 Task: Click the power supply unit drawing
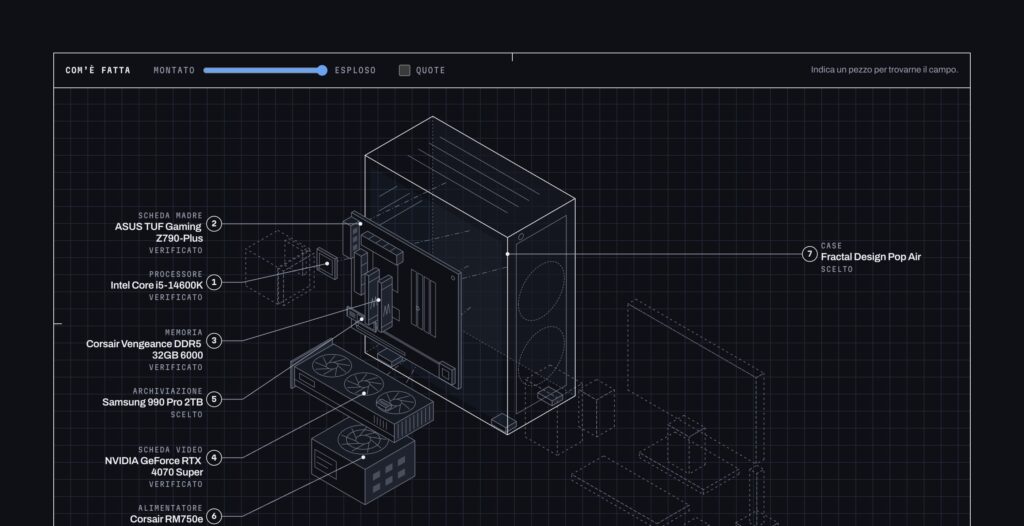363,462
